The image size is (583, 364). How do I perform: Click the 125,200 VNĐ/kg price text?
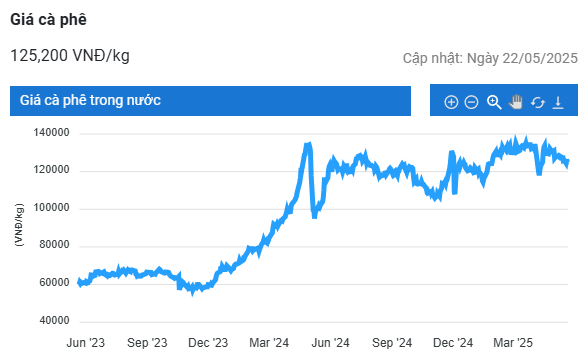70,56
